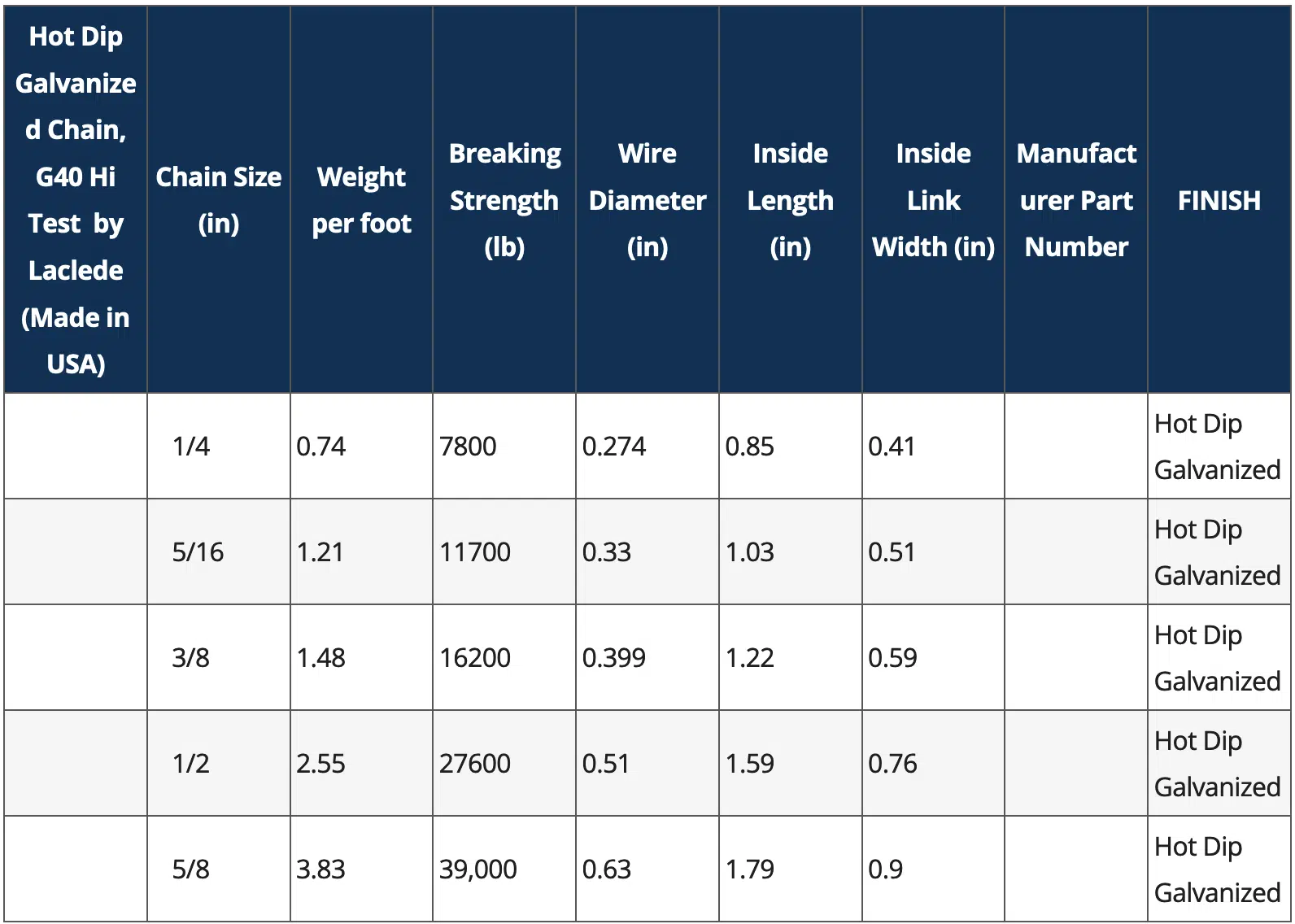Select the 0.274 wire diameter cell

(x=614, y=447)
